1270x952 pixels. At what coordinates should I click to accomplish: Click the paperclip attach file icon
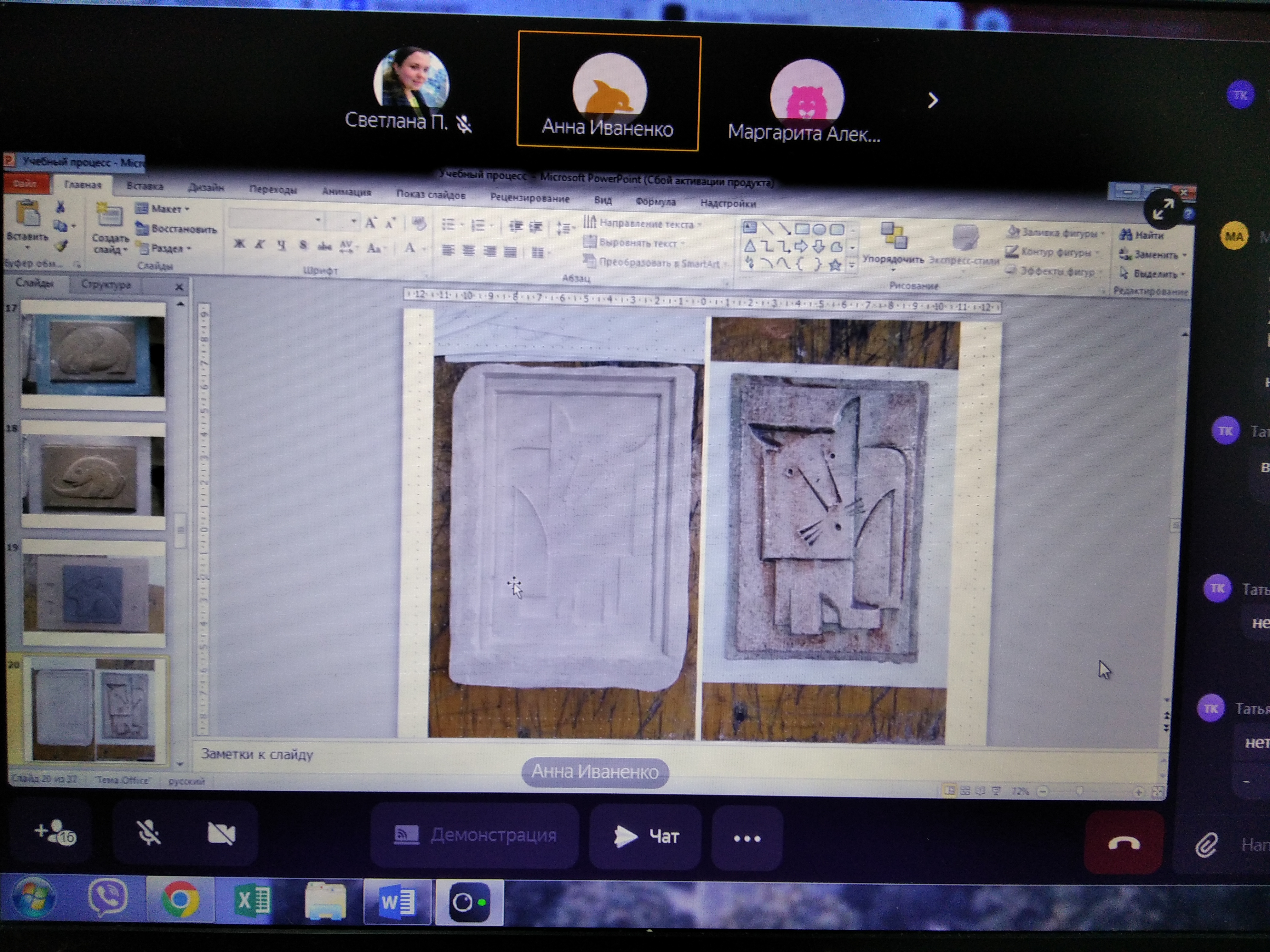[1206, 845]
